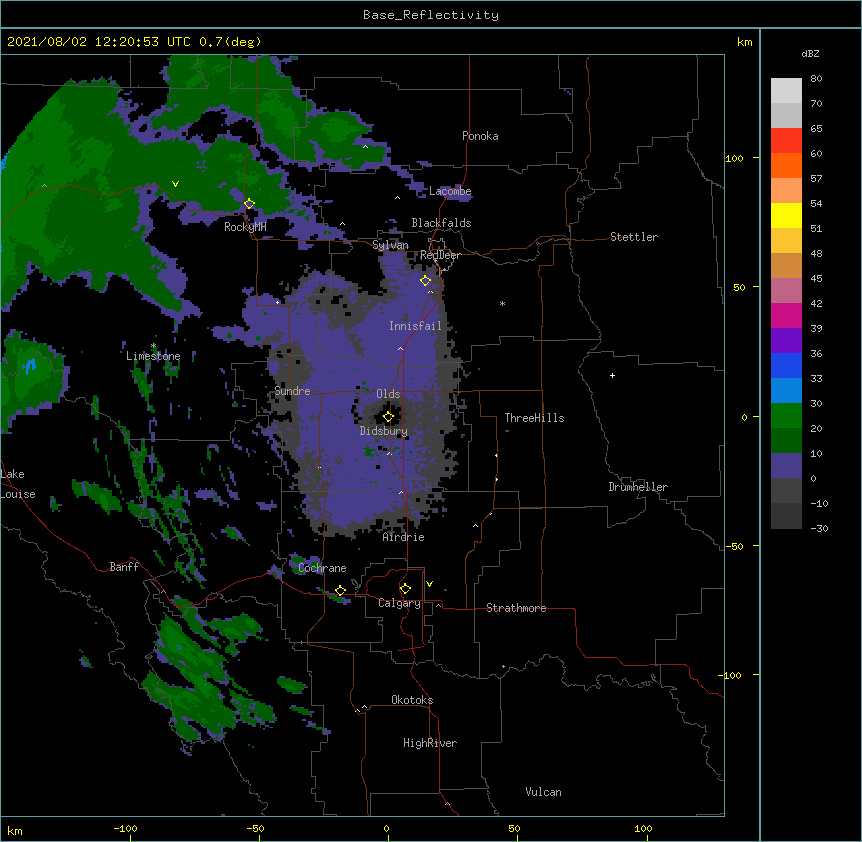The width and height of the screenshot is (862, 842).
Task: Click the Strathmore town label
Action: pyautogui.click(x=516, y=608)
